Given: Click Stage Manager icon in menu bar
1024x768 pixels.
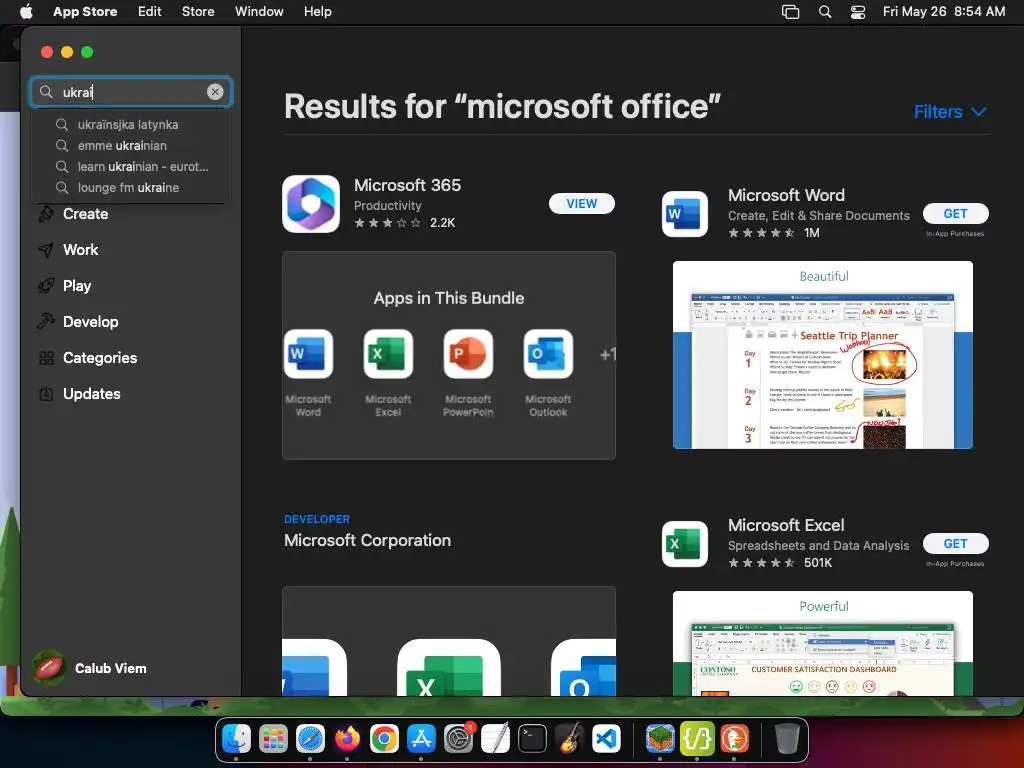Looking at the screenshot, I should [x=790, y=12].
